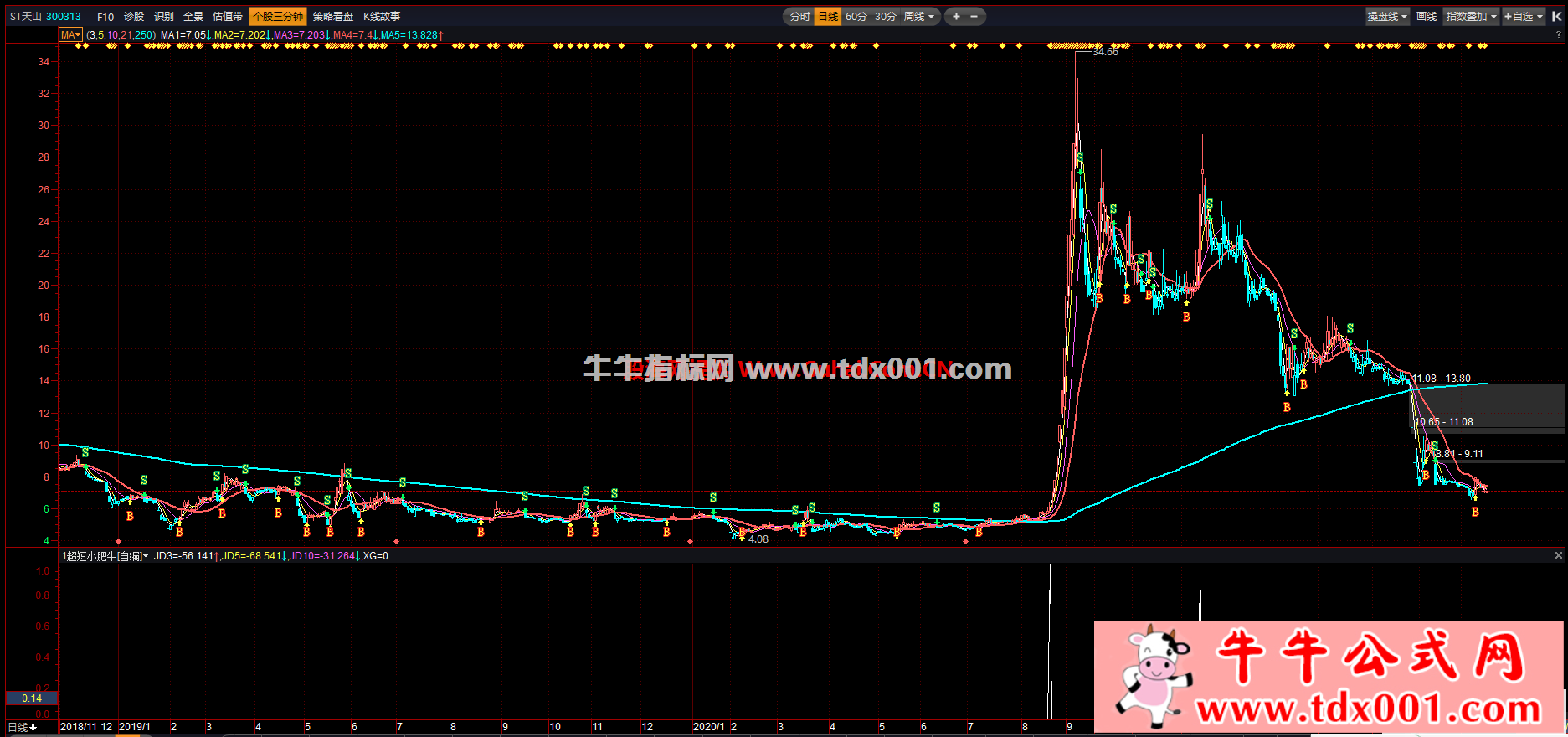This screenshot has width=1568, height=737.
Task: Open the K线故事 tab
Action: (x=382, y=17)
